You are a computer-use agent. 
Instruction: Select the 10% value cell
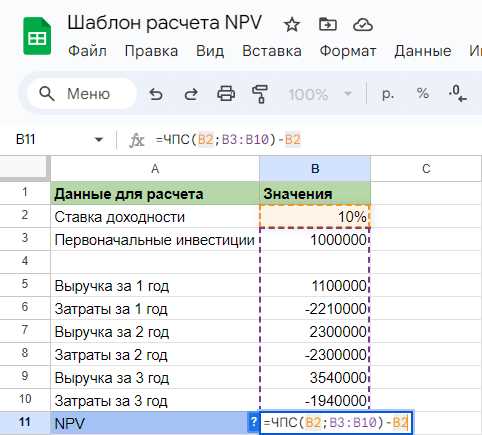coord(315,216)
